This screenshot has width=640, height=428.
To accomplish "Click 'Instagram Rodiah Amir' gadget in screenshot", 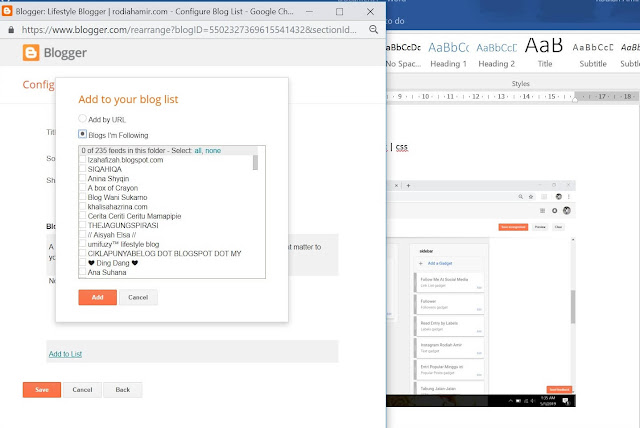I will tap(449, 348).
